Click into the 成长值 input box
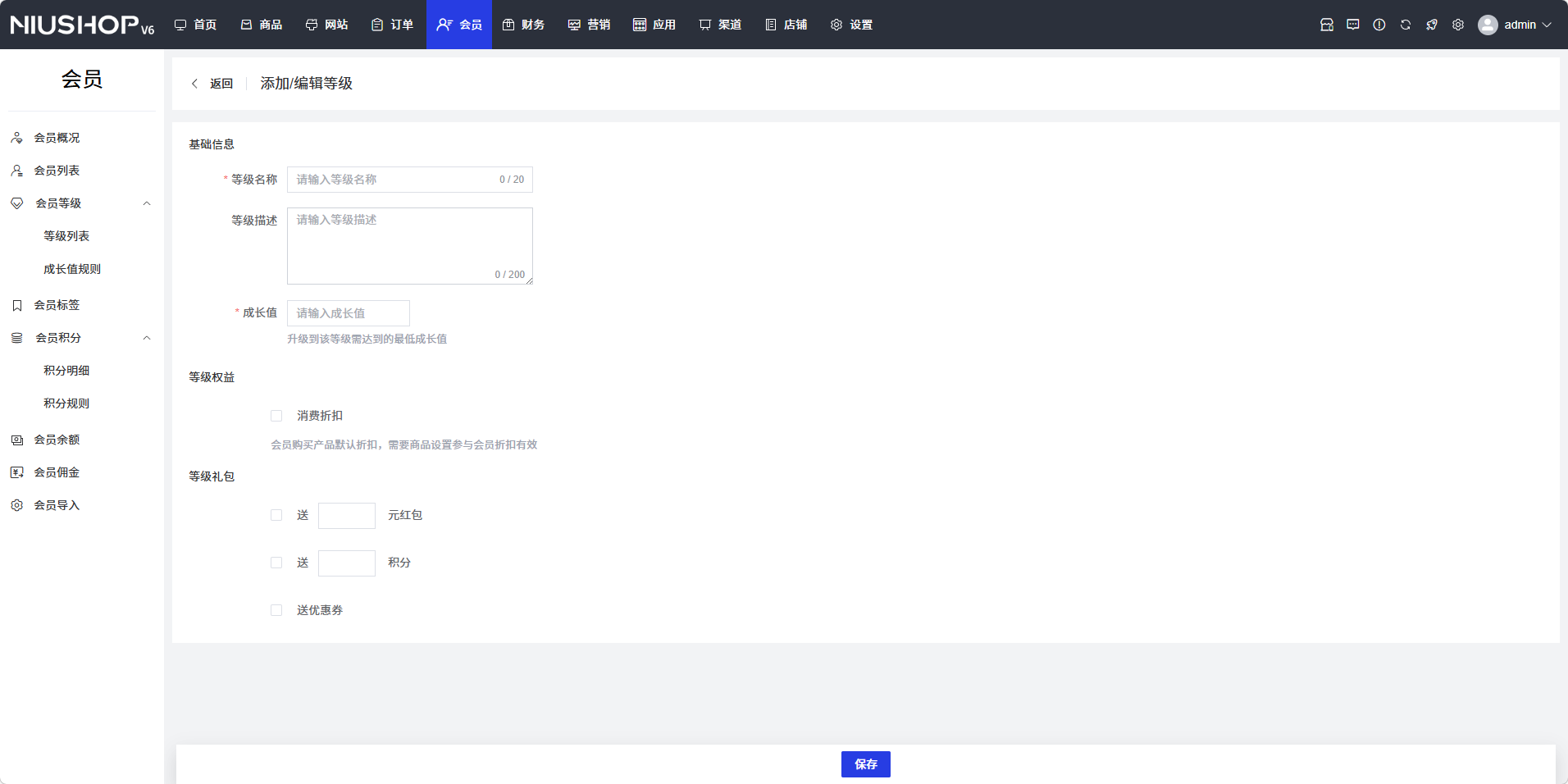This screenshot has width=1568, height=784. [x=348, y=313]
